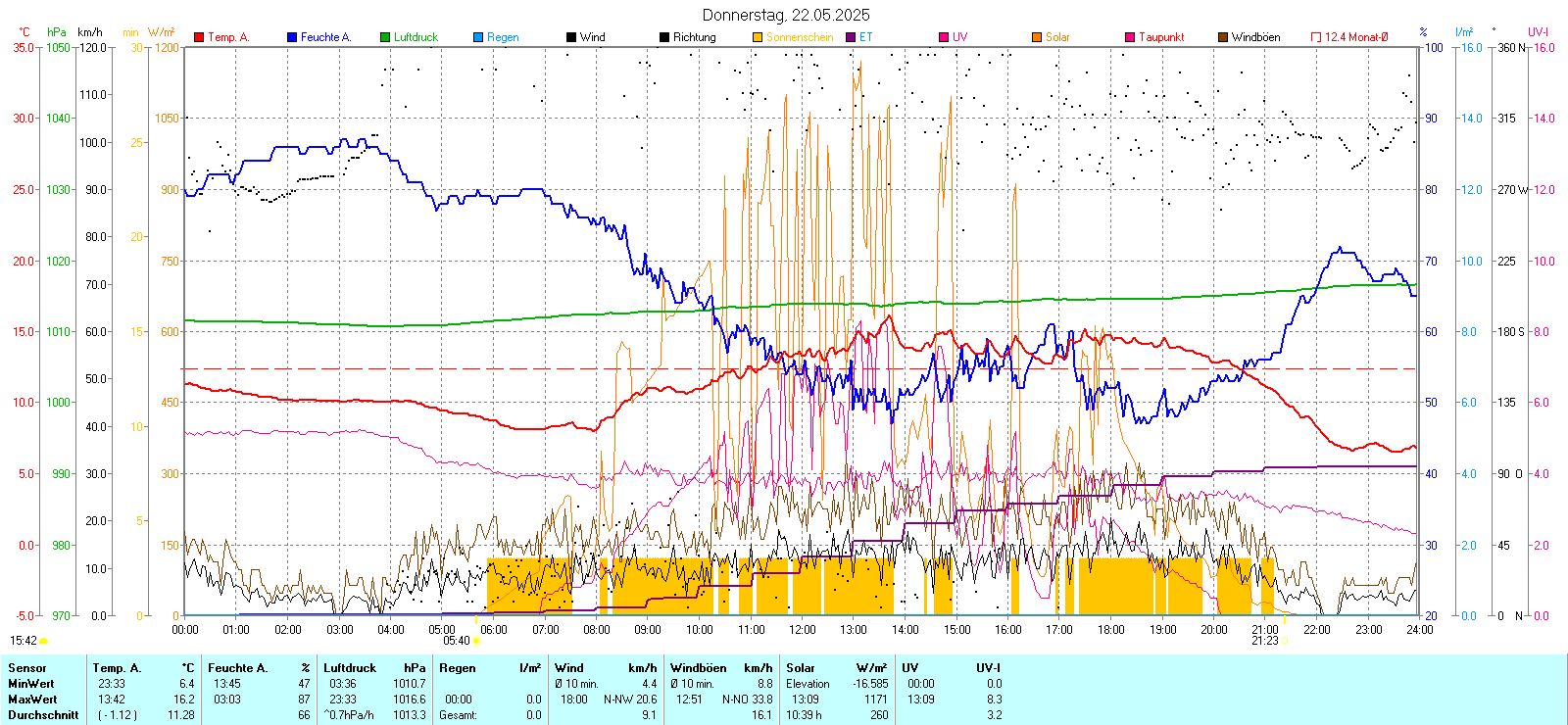The image size is (1568, 725).
Task: Click the orange Solar legend square
Action: (x=1037, y=37)
